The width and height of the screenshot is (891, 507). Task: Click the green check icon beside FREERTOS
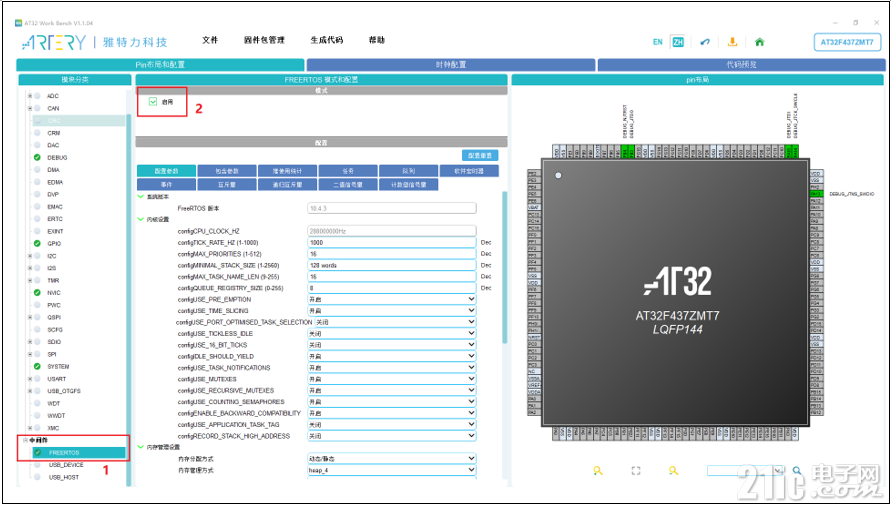(38, 452)
